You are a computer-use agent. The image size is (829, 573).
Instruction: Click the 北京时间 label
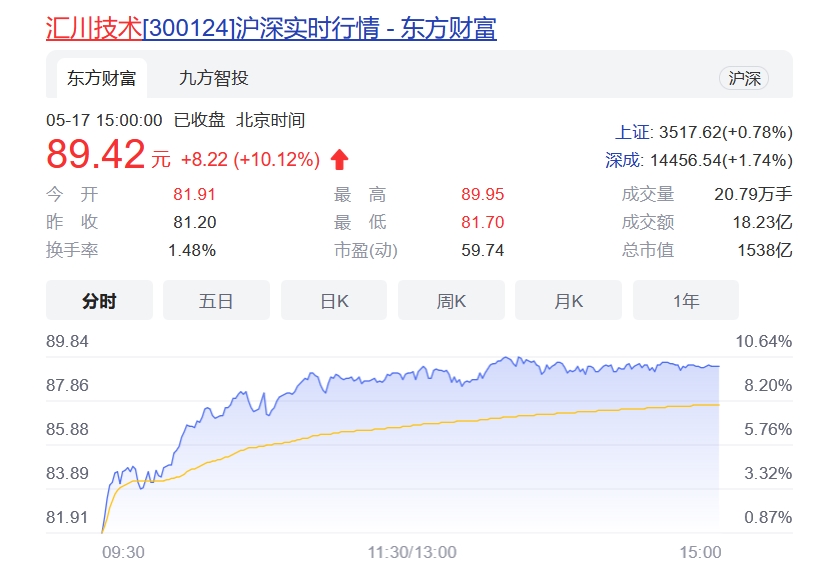(270, 121)
